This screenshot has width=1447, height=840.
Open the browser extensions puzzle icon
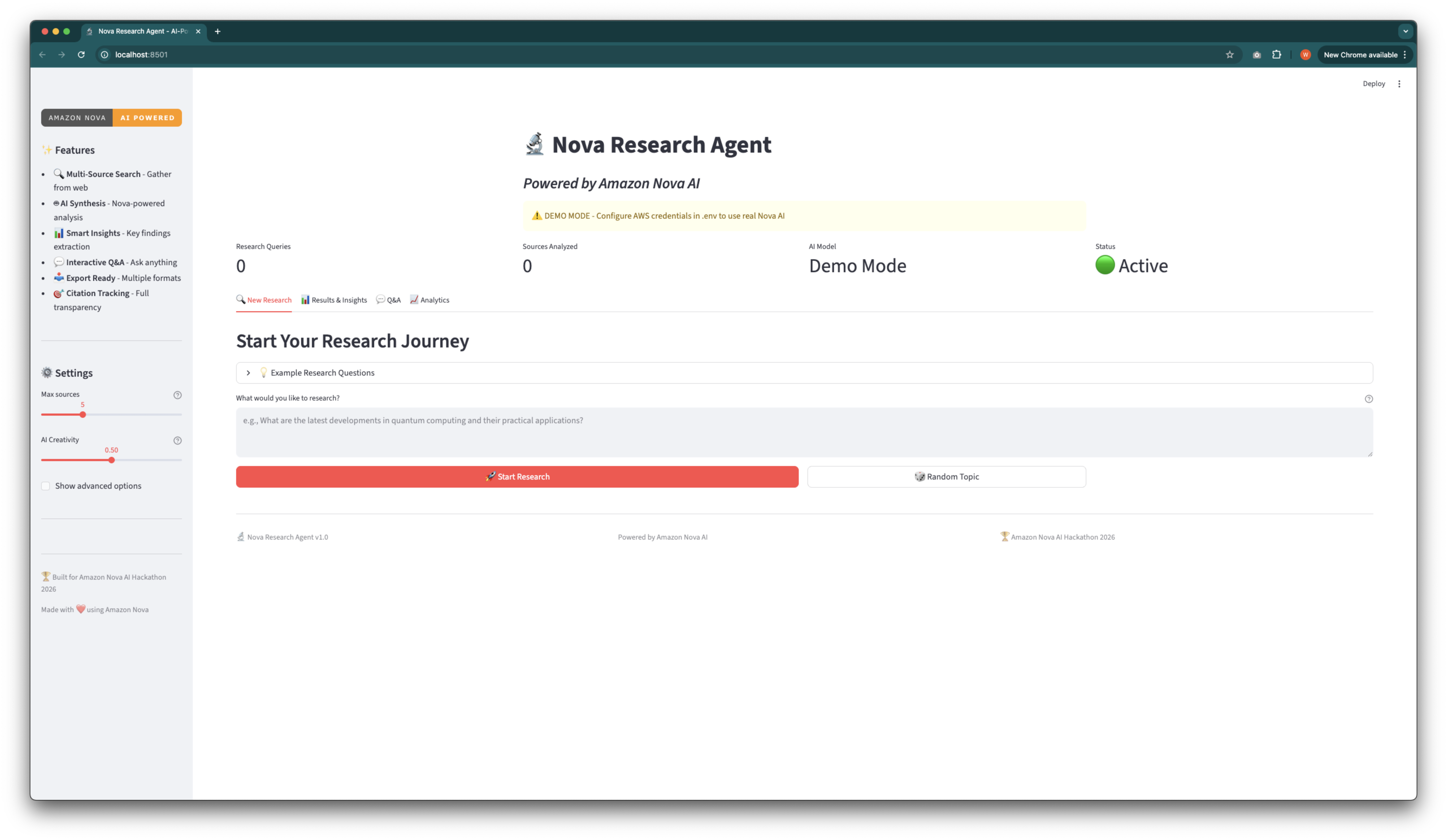[x=1276, y=54]
